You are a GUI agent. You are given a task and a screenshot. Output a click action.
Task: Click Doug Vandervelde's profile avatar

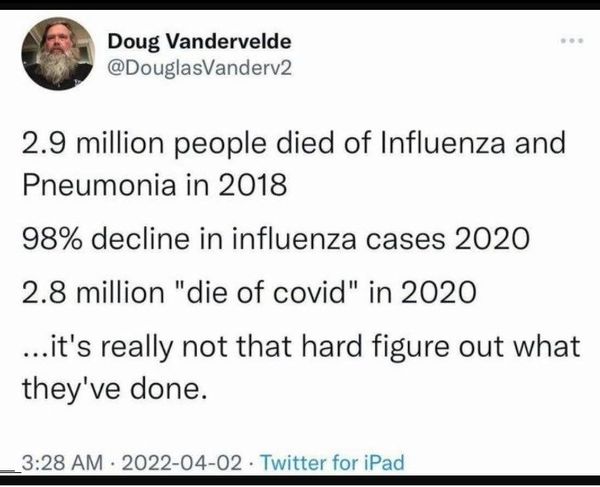[58, 54]
